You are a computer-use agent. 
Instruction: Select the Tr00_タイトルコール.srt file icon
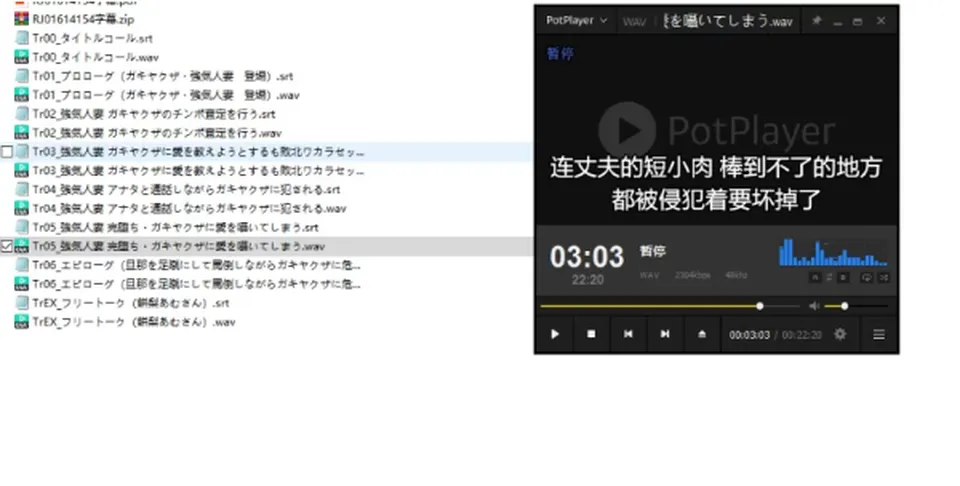(21, 38)
